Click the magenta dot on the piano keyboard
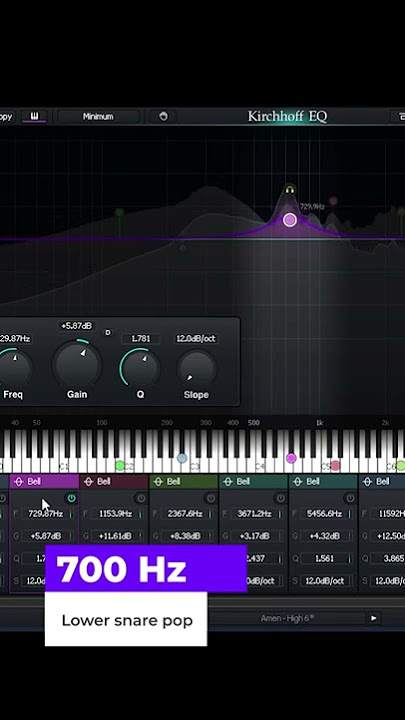Image resolution: width=405 pixels, height=720 pixels. (291, 458)
